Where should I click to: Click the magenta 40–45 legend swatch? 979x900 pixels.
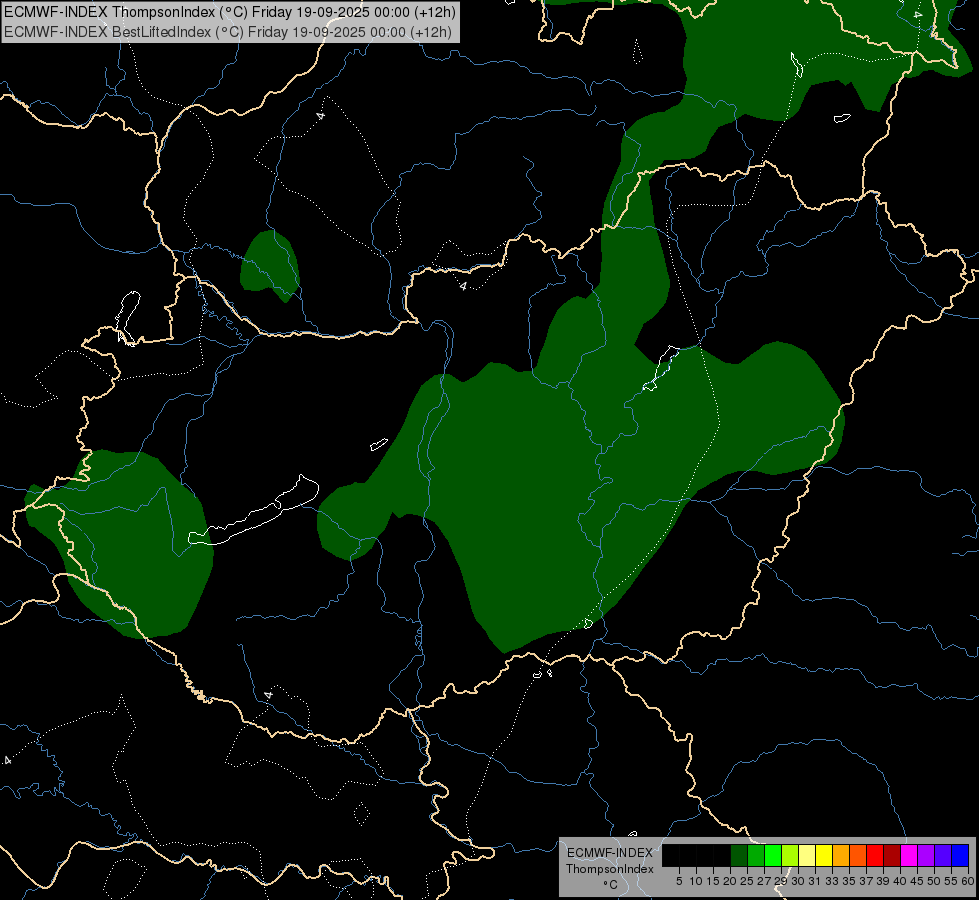click(909, 855)
